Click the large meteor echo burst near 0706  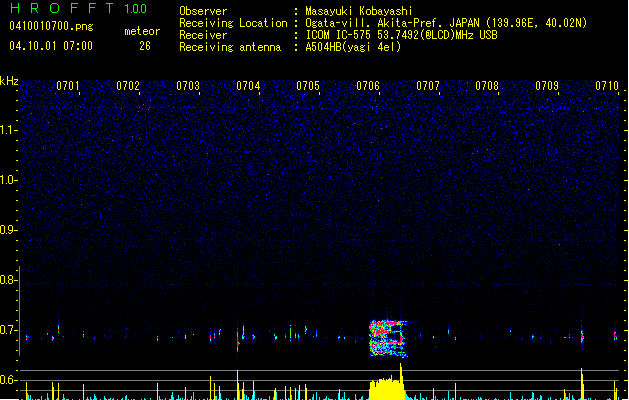pos(388,338)
